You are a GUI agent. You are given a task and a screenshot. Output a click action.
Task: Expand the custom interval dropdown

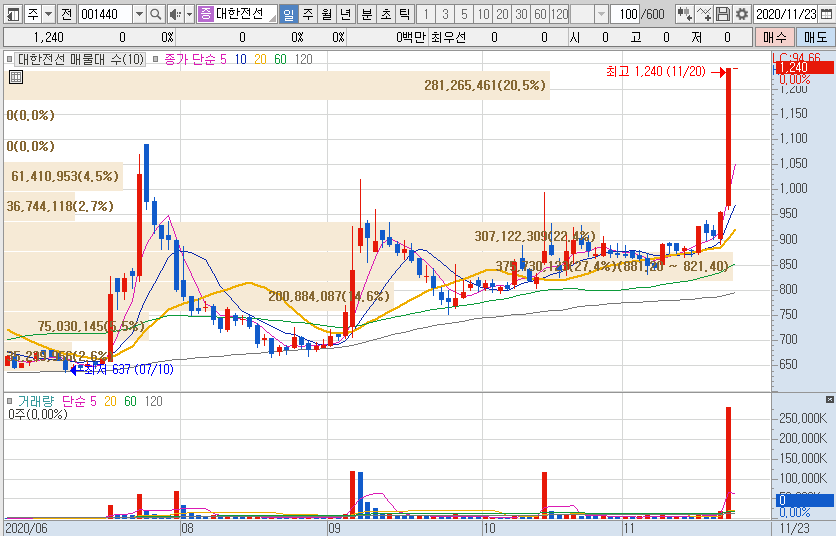601,14
